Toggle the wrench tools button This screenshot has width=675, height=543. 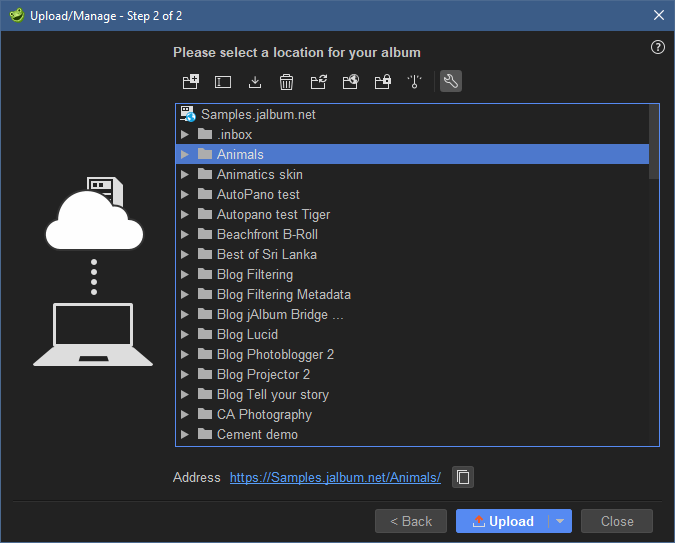[451, 82]
